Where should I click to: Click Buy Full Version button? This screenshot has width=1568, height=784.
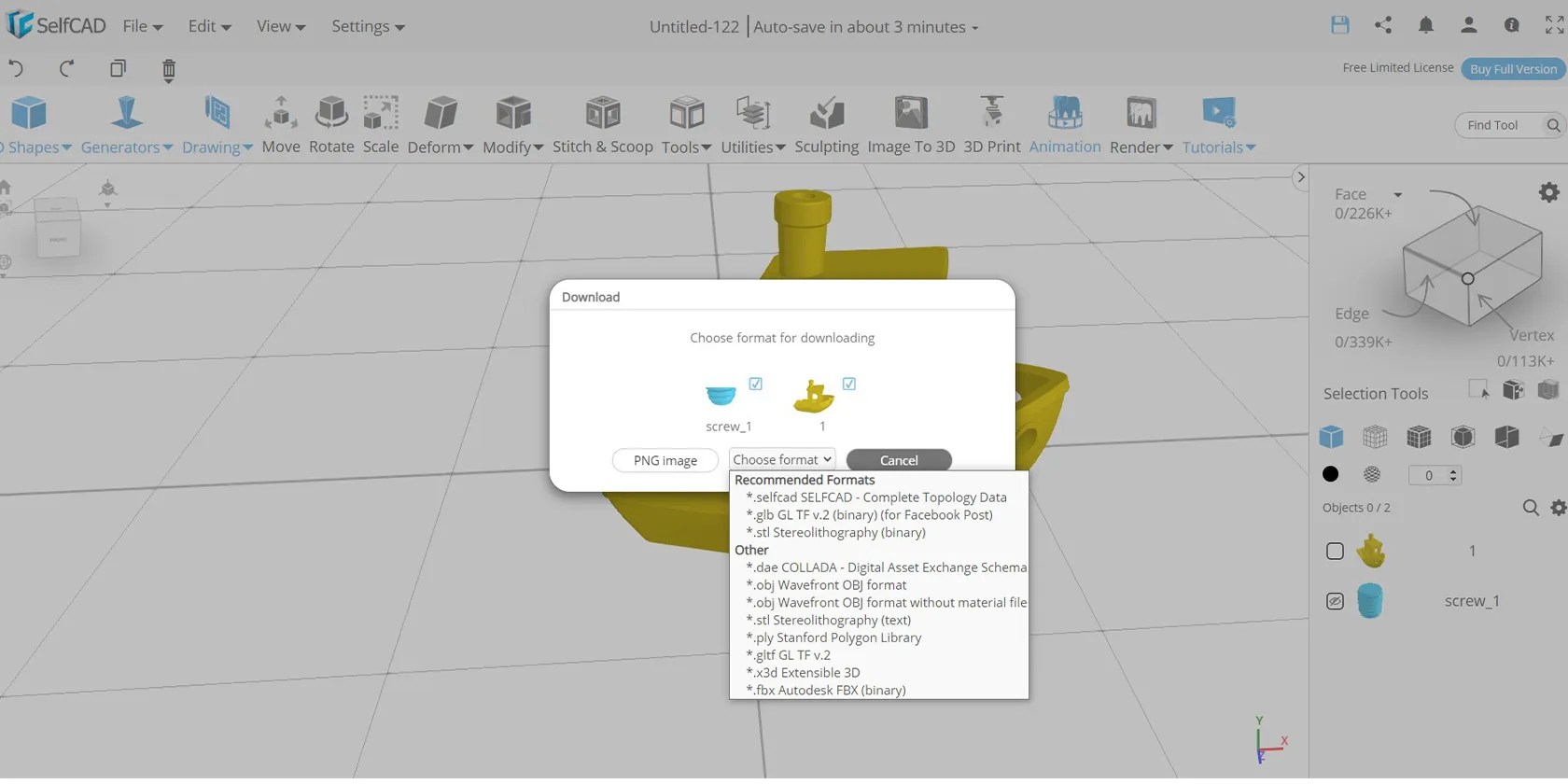pyautogui.click(x=1513, y=68)
